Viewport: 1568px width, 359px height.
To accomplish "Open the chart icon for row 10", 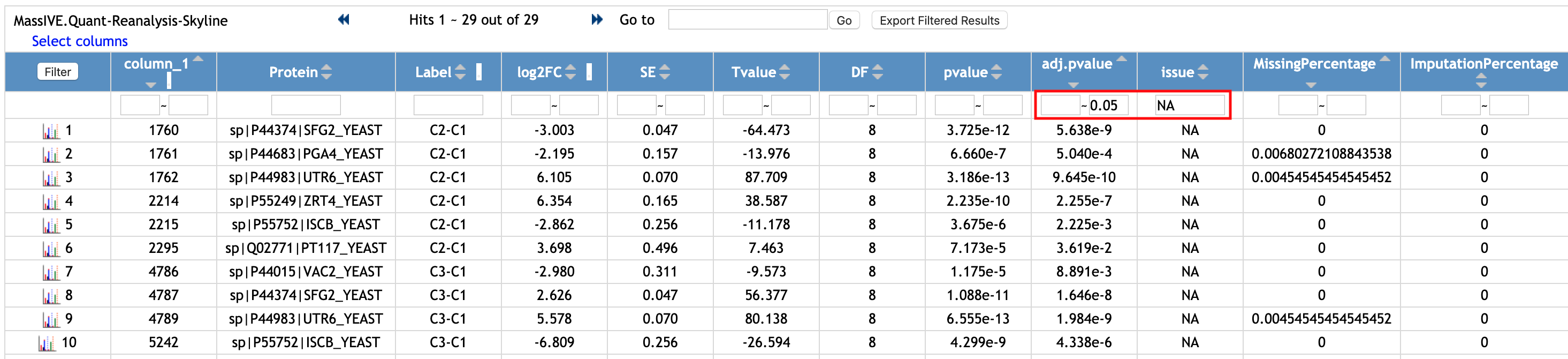I will tap(47, 343).
